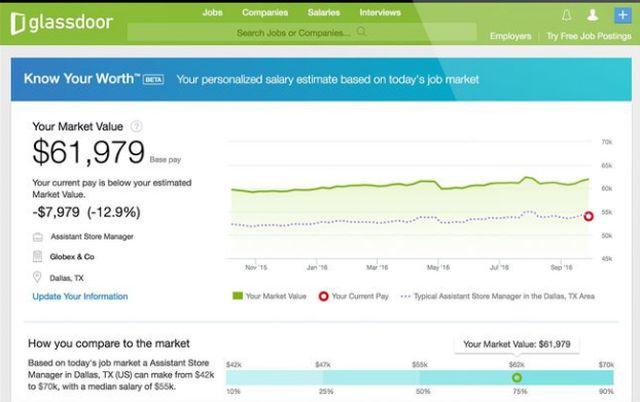
Task: Open the Companies menu
Action: (264, 13)
